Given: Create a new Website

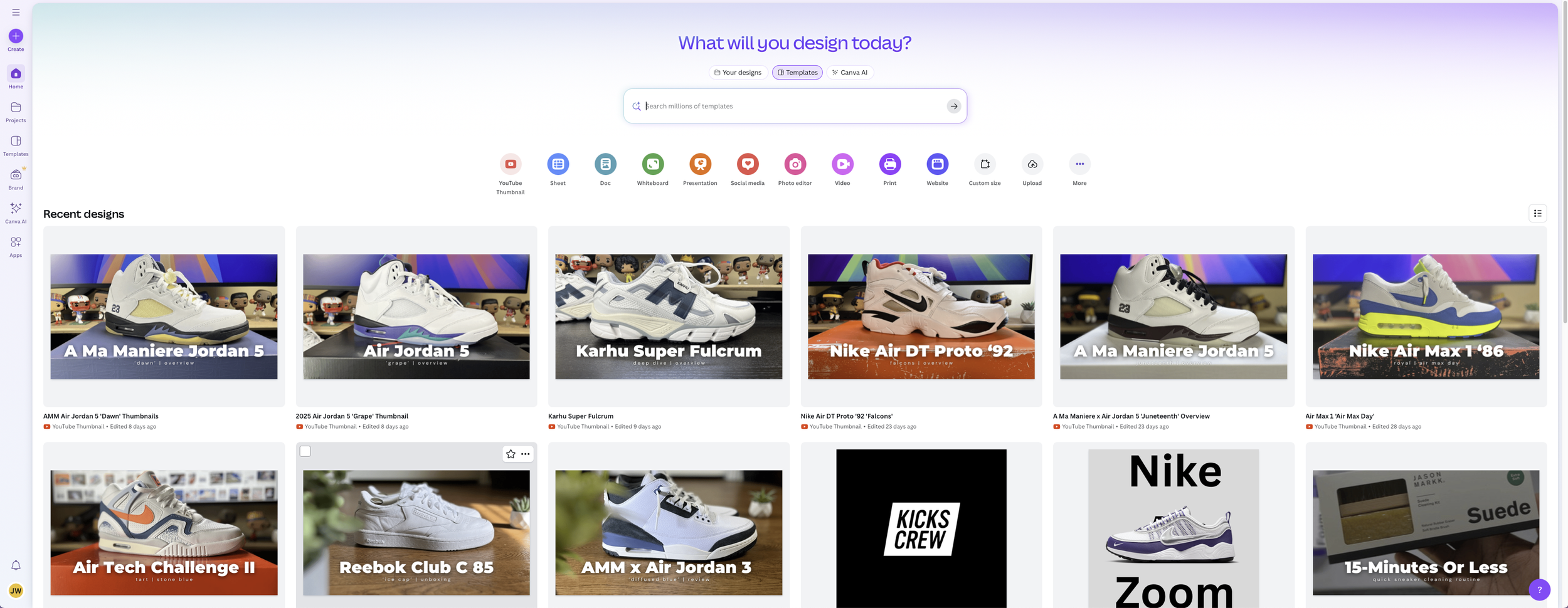Looking at the screenshot, I should coord(937,164).
